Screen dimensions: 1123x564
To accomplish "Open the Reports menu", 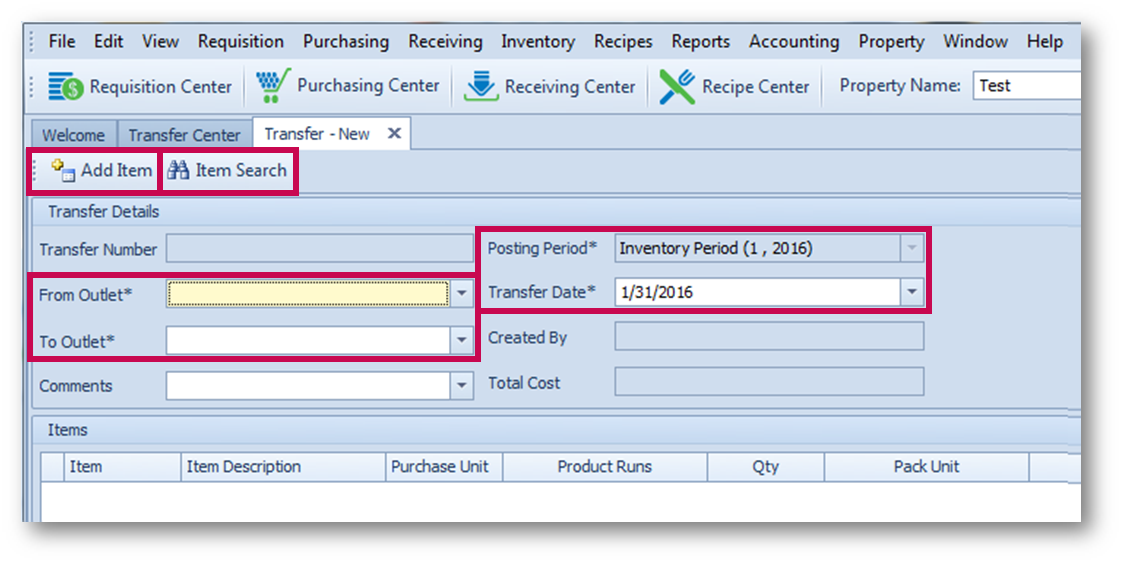I will 700,41.
